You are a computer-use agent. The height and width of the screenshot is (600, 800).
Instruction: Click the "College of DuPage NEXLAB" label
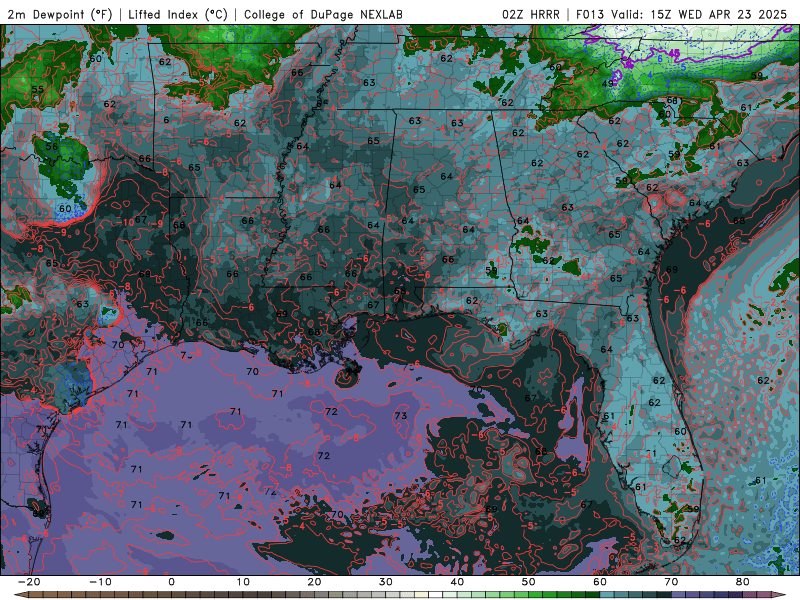coord(323,14)
